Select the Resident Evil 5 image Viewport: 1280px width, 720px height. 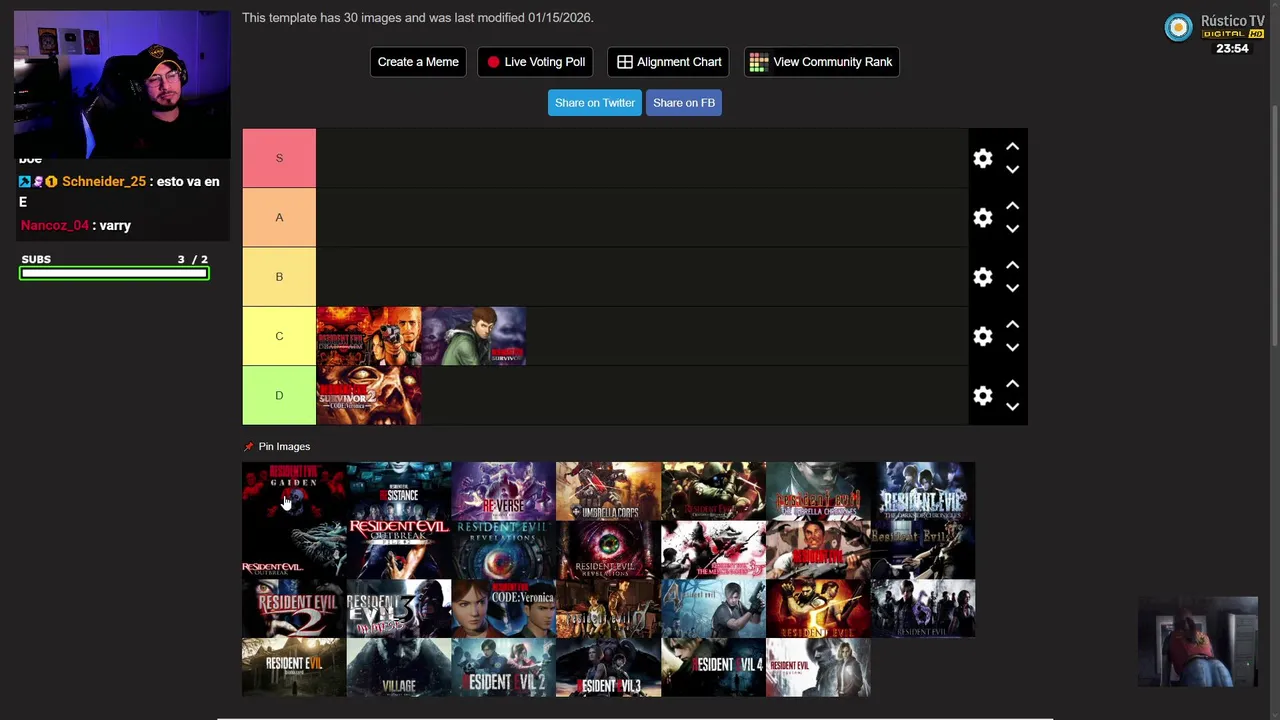818,609
